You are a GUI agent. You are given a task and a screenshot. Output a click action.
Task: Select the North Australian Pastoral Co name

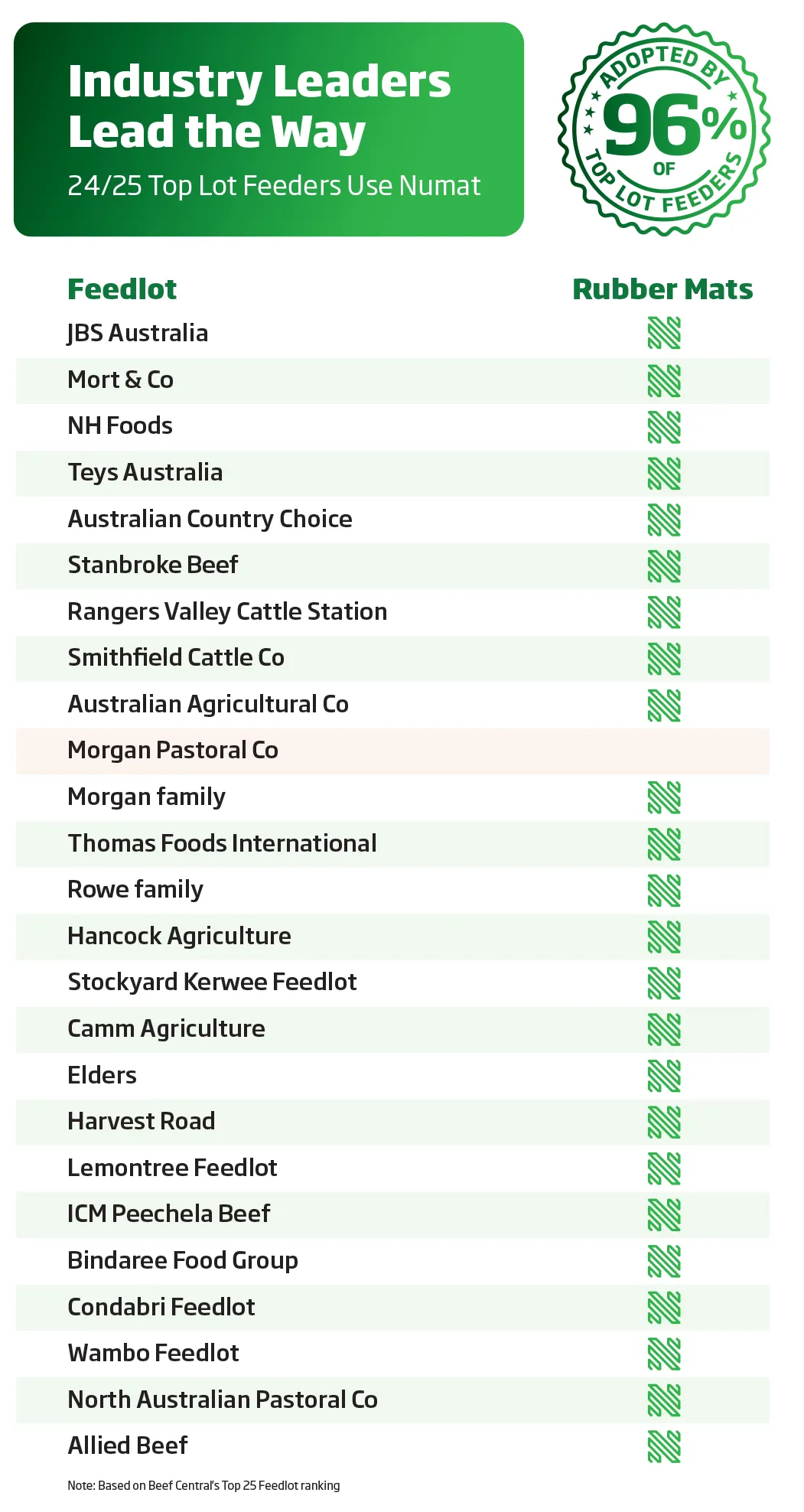(223, 1400)
